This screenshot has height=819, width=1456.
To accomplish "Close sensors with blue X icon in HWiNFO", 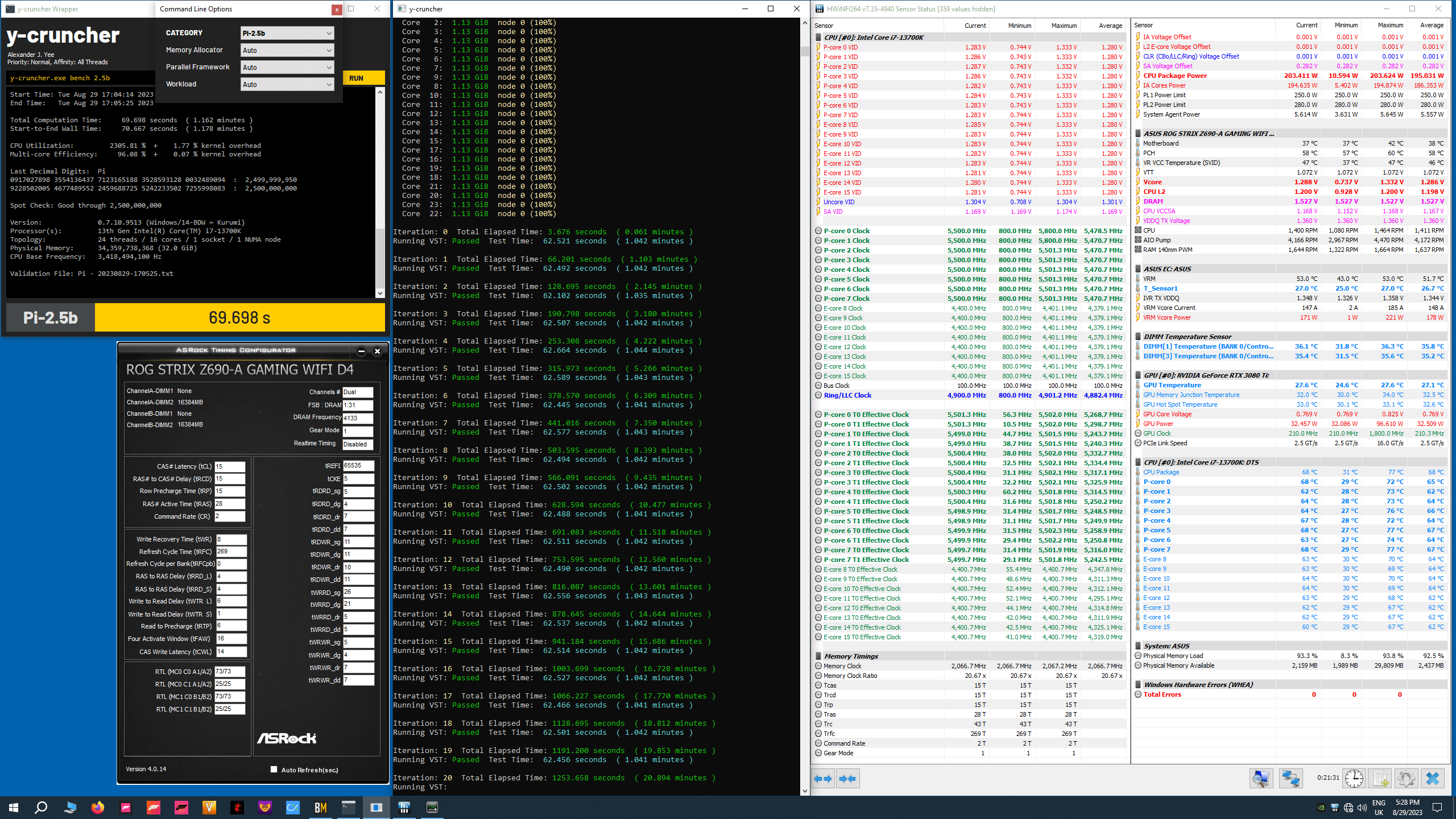I will 1433,778.
